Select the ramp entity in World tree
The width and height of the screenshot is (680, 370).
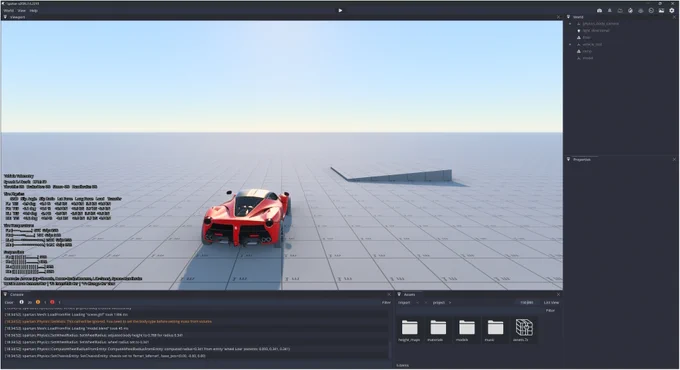pos(587,51)
